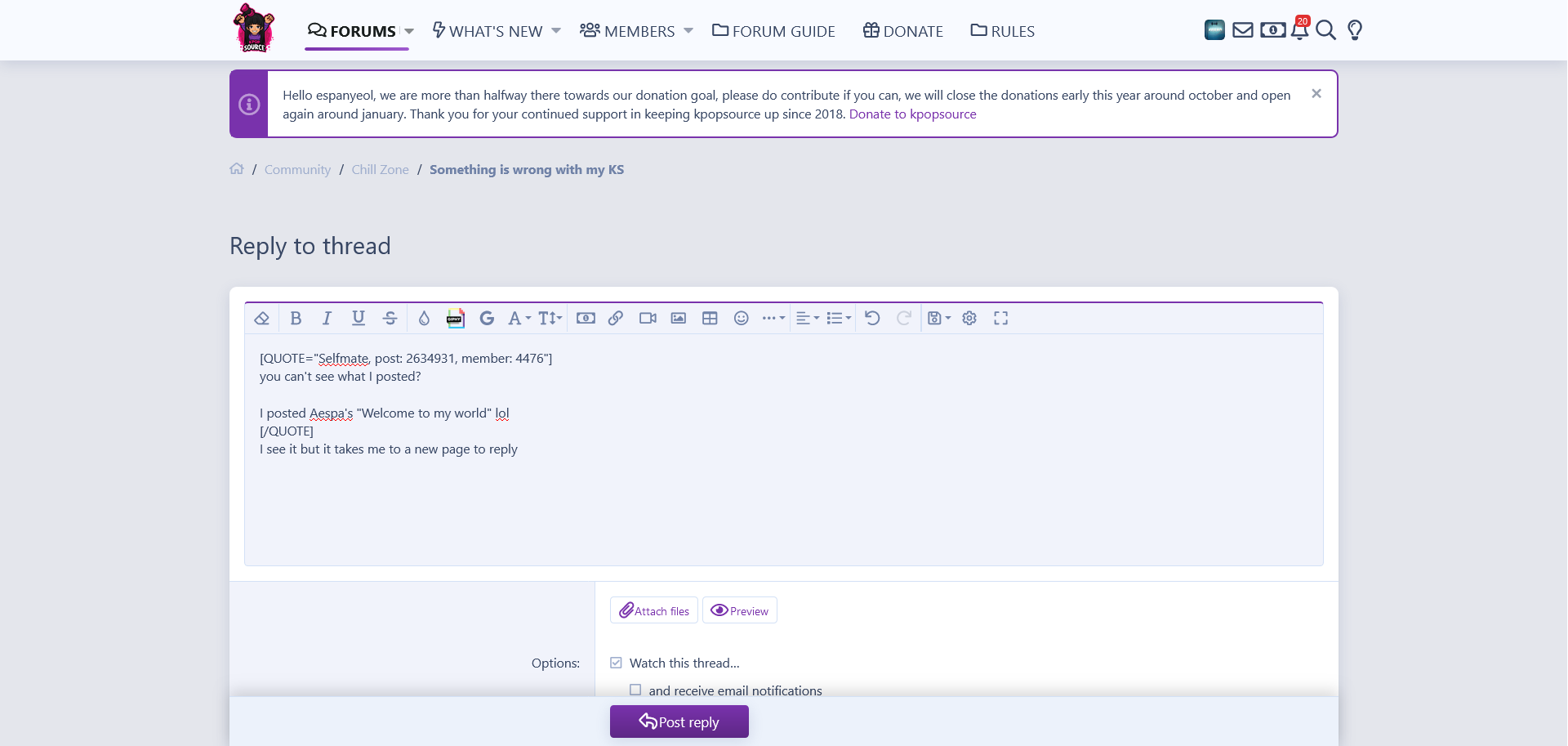Open Something is wrong with my KS breadcrumb
The image size is (1568, 746).
pos(527,170)
